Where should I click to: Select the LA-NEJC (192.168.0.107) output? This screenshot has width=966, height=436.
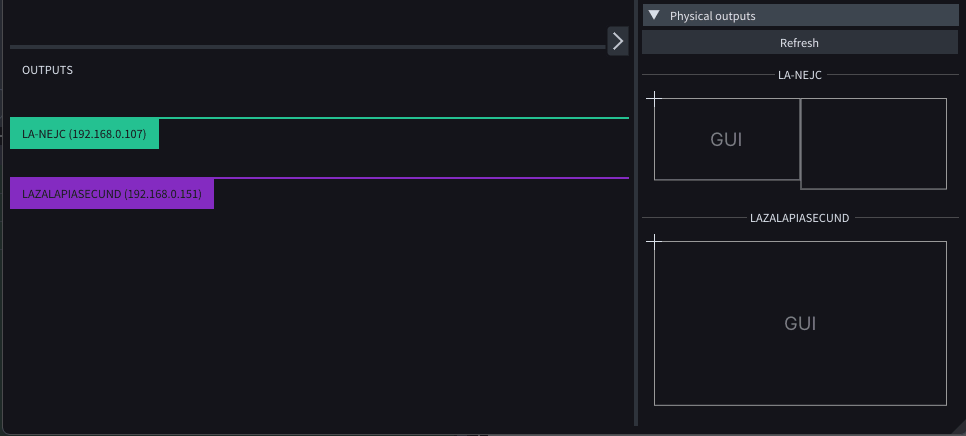pos(84,134)
